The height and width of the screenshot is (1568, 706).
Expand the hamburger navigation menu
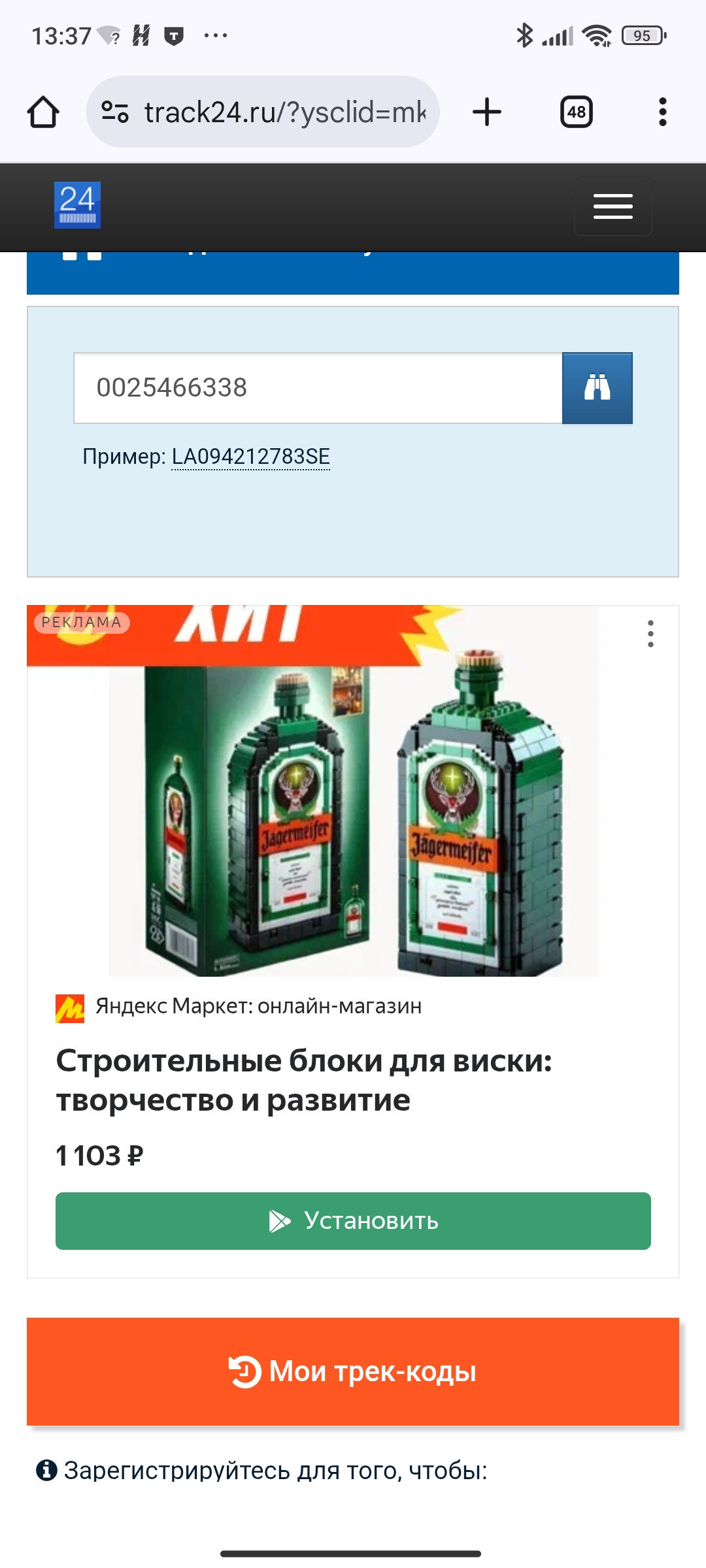coord(613,206)
